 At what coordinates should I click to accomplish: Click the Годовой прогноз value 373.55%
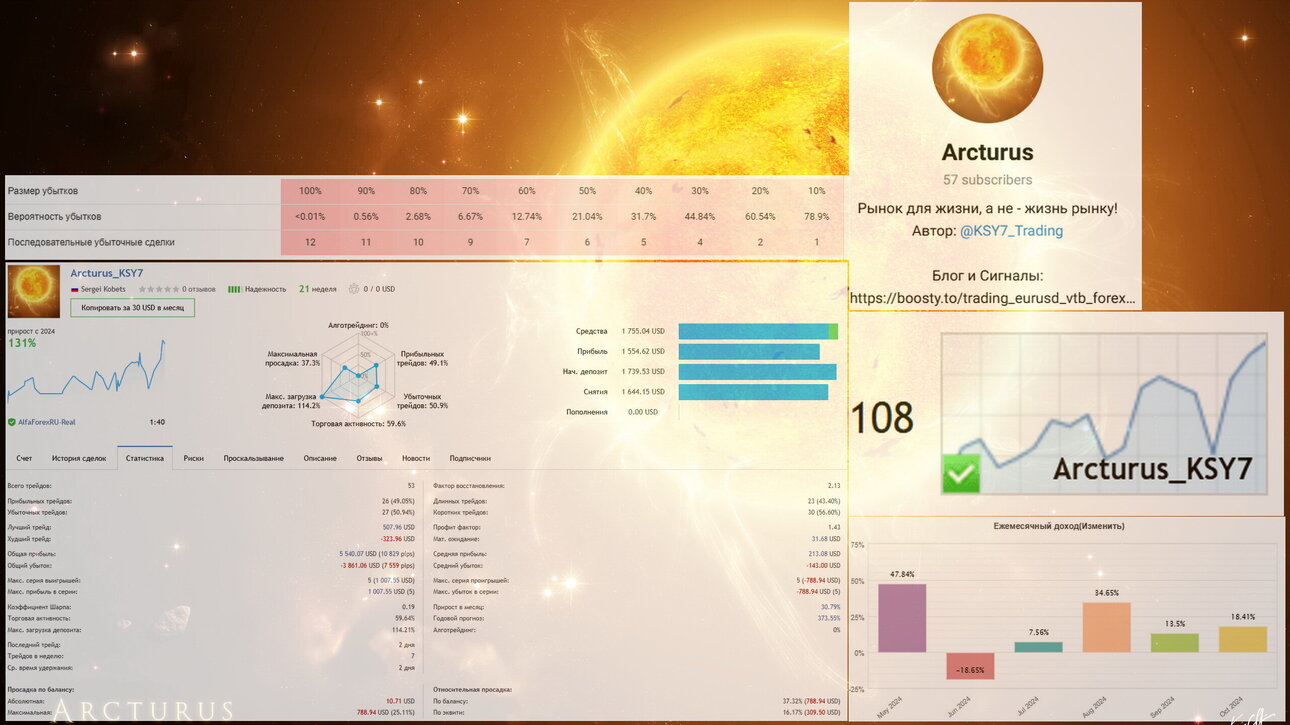(829, 618)
